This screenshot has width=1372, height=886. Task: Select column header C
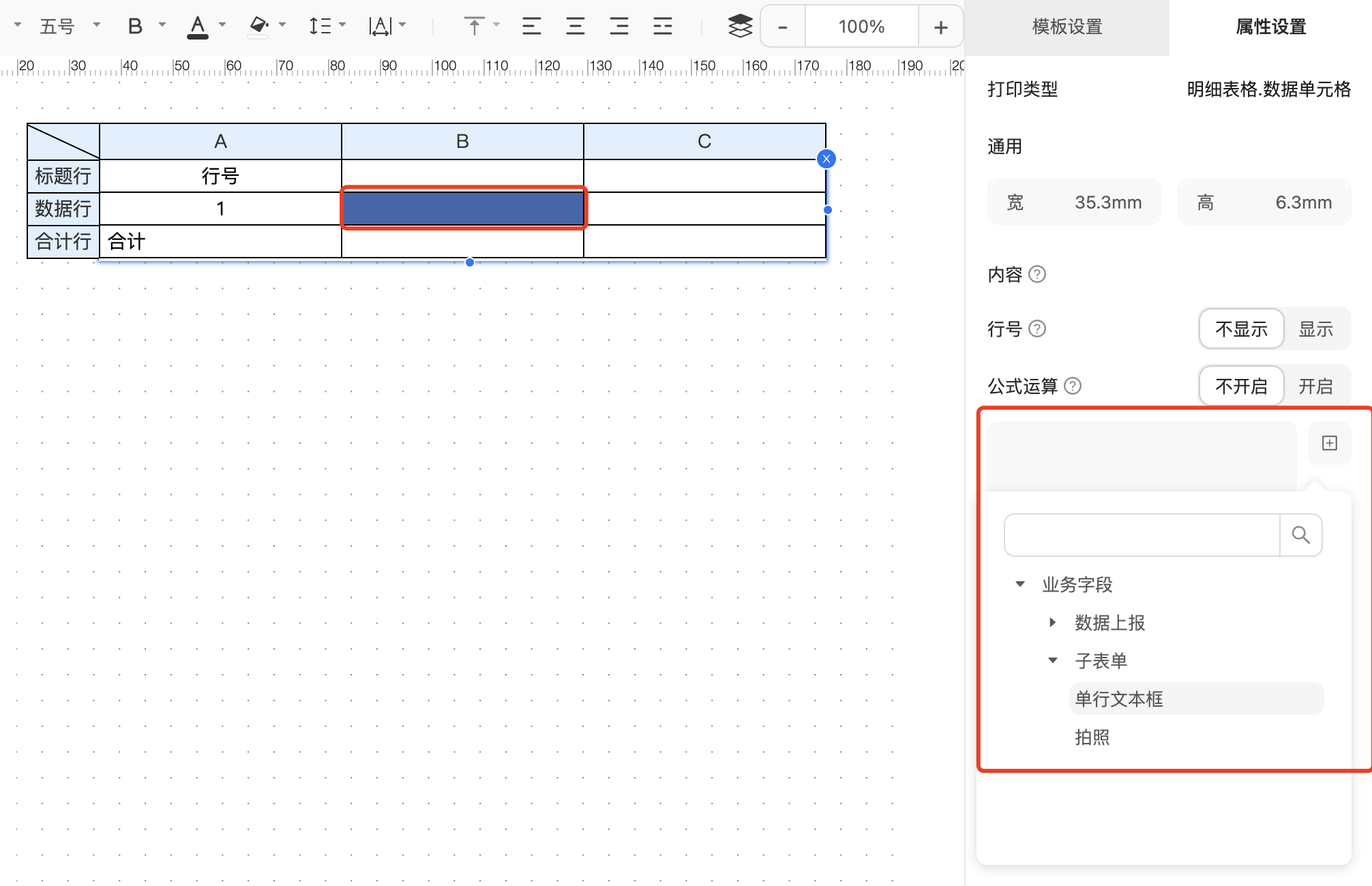[704, 141]
